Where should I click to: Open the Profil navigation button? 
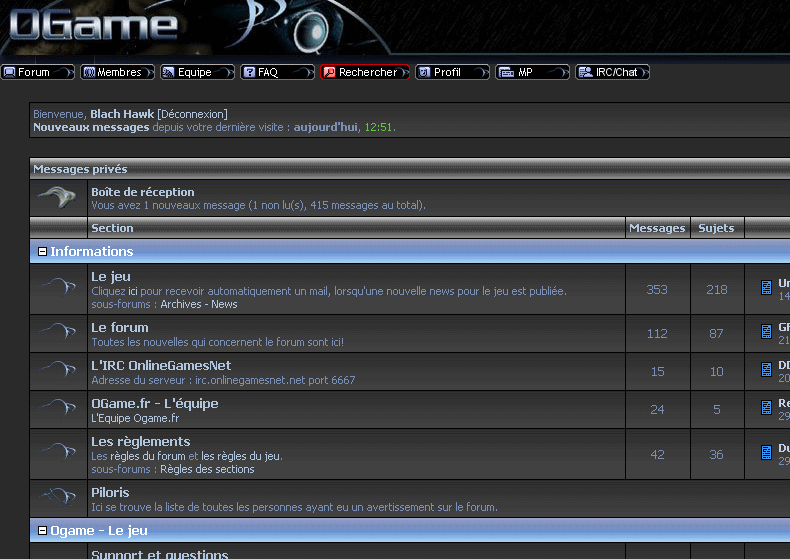[x=452, y=72]
